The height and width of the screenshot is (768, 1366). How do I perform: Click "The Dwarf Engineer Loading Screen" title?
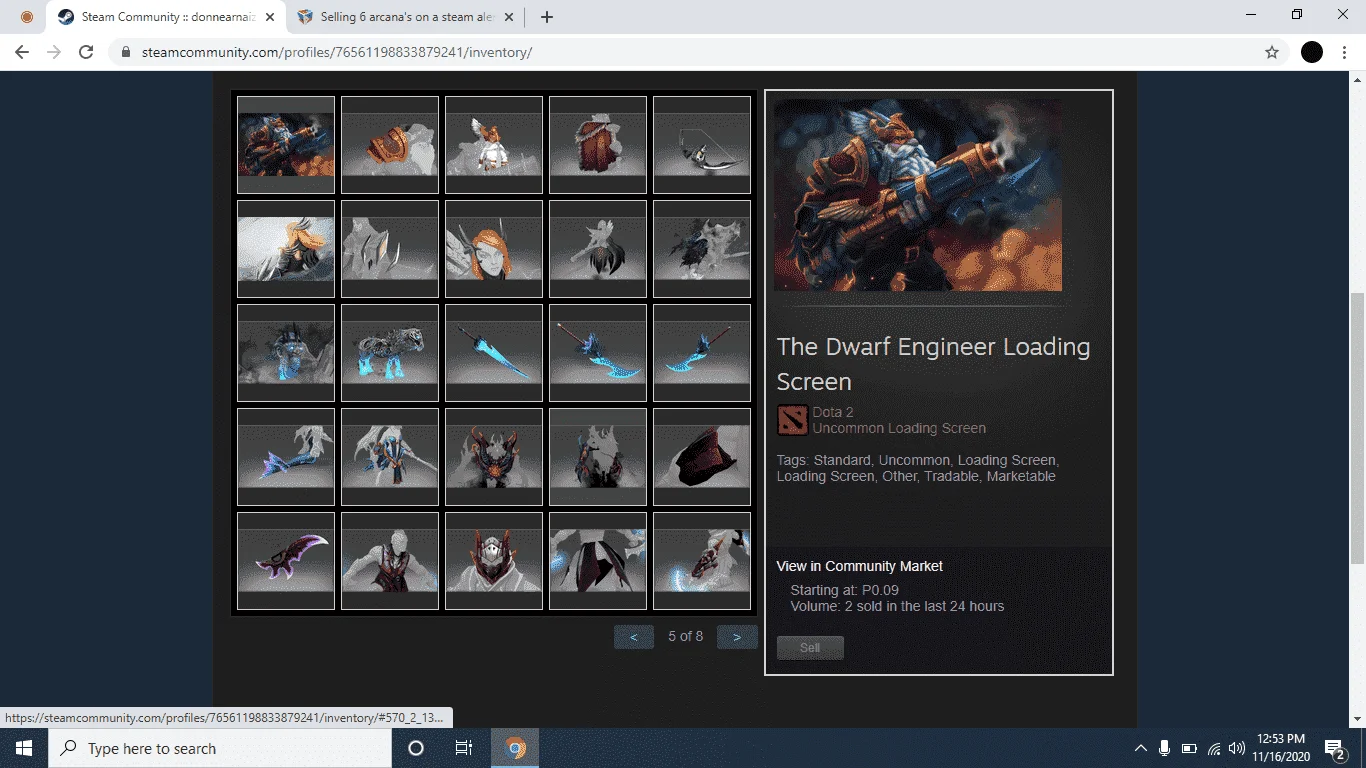click(934, 364)
